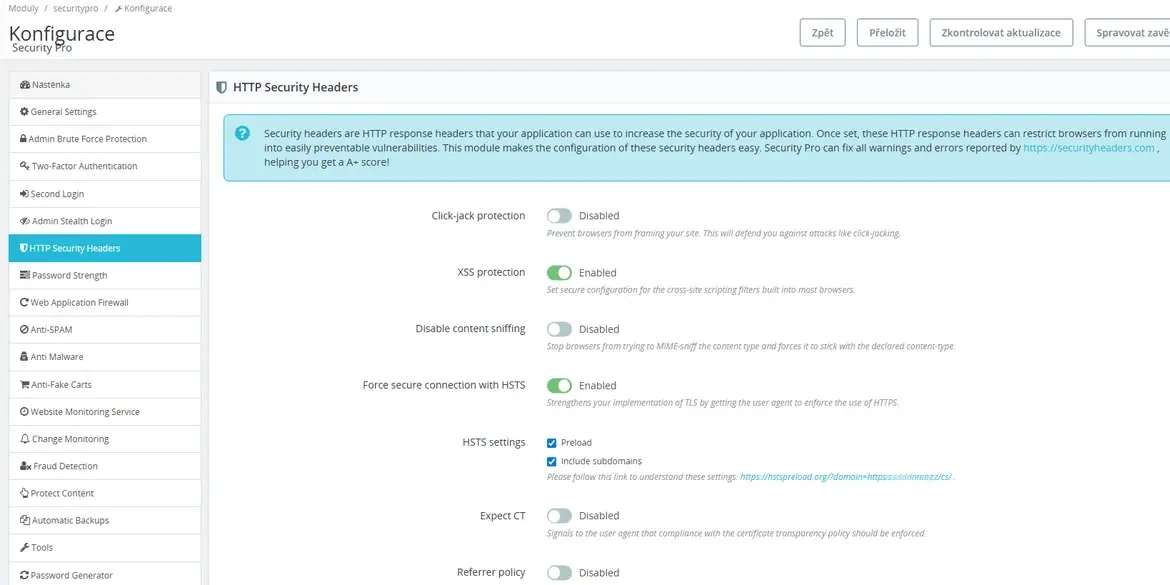Open the hstspreload.org settings link
The width and height of the screenshot is (1170, 585).
[x=845, y=477]
